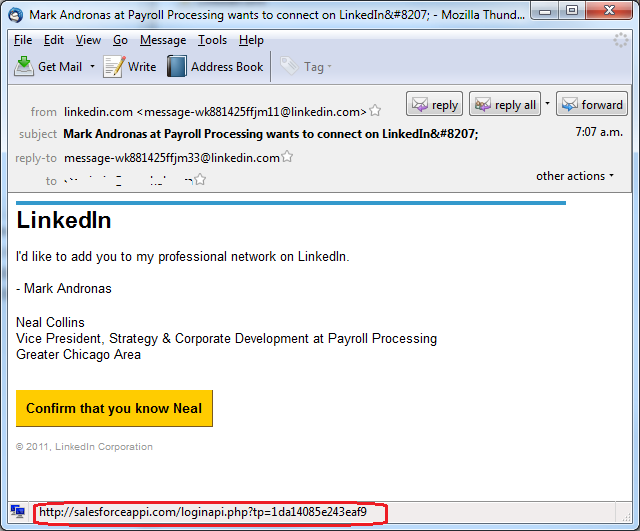Click the email subject line text
Image resolution: width=640 pixels, height=531 pixels.
click(x=271, y=134)
